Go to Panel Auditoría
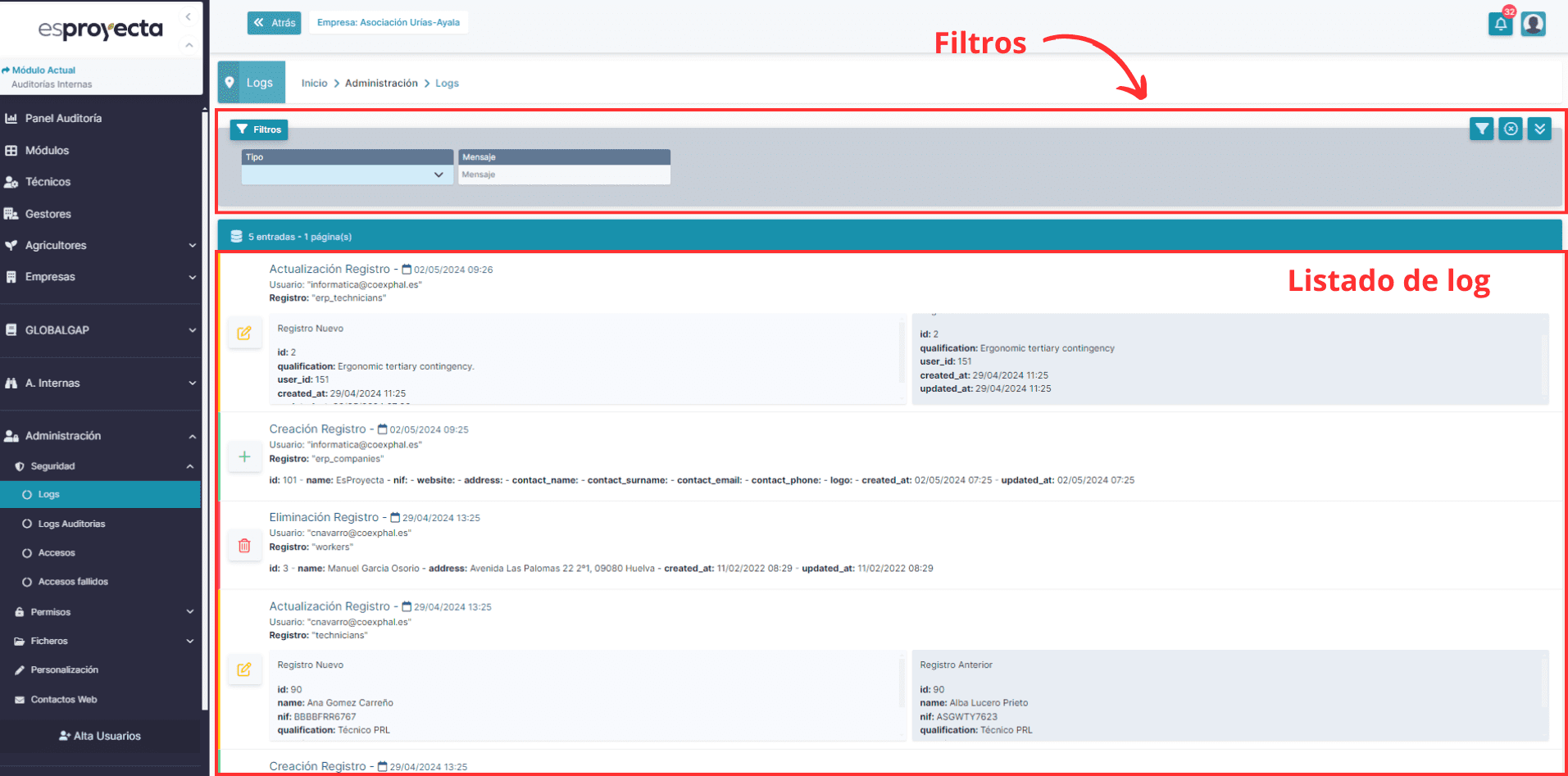 pyautogui.click(x=63, y=118)
